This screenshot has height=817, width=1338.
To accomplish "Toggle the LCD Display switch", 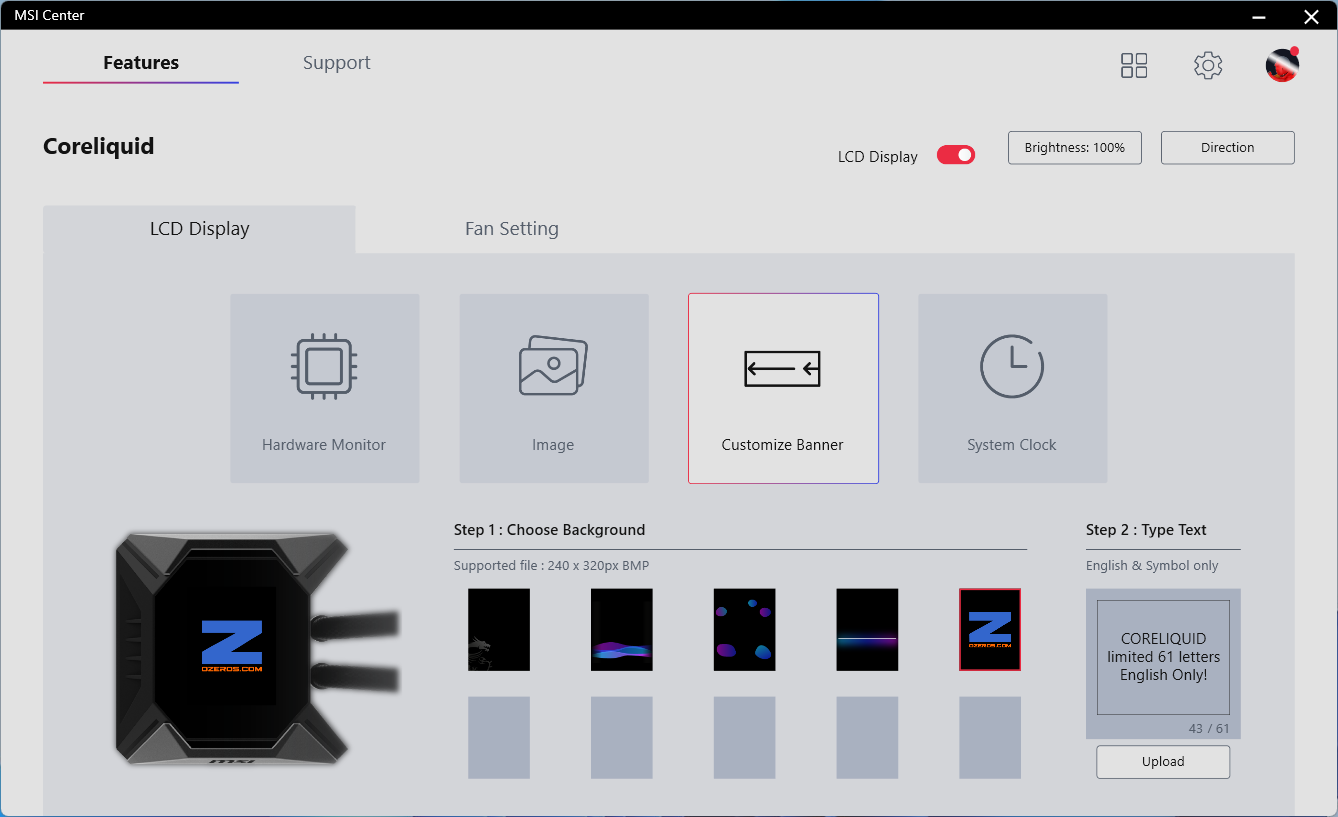I will pos(955,155).
